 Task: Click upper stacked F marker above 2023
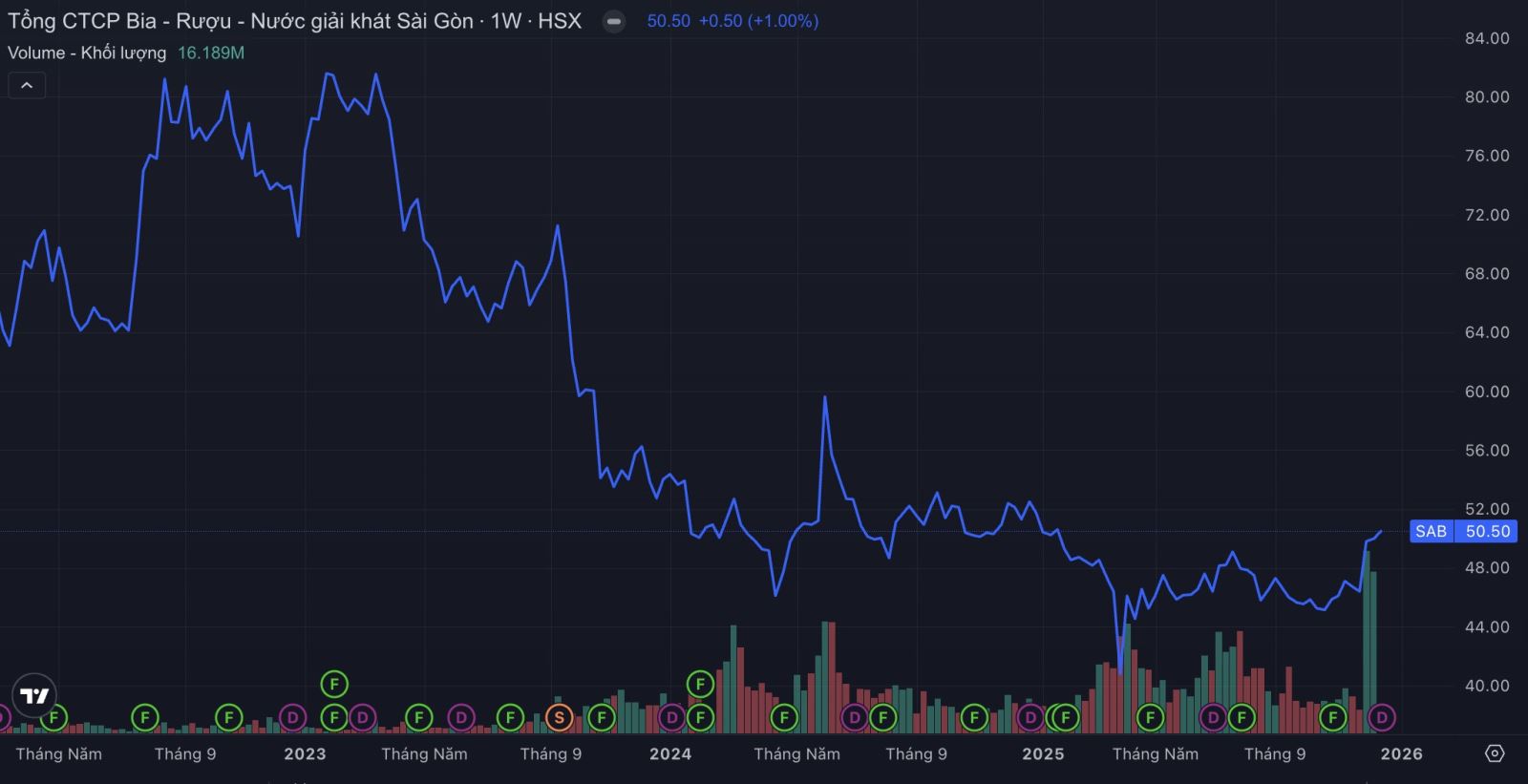coord(334,684)
